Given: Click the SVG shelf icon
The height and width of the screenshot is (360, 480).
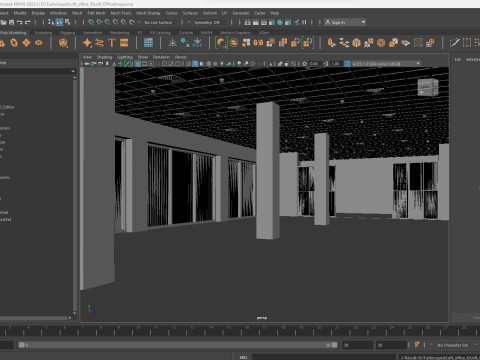Looking at the screenshot, I should (x=124, y=43).
